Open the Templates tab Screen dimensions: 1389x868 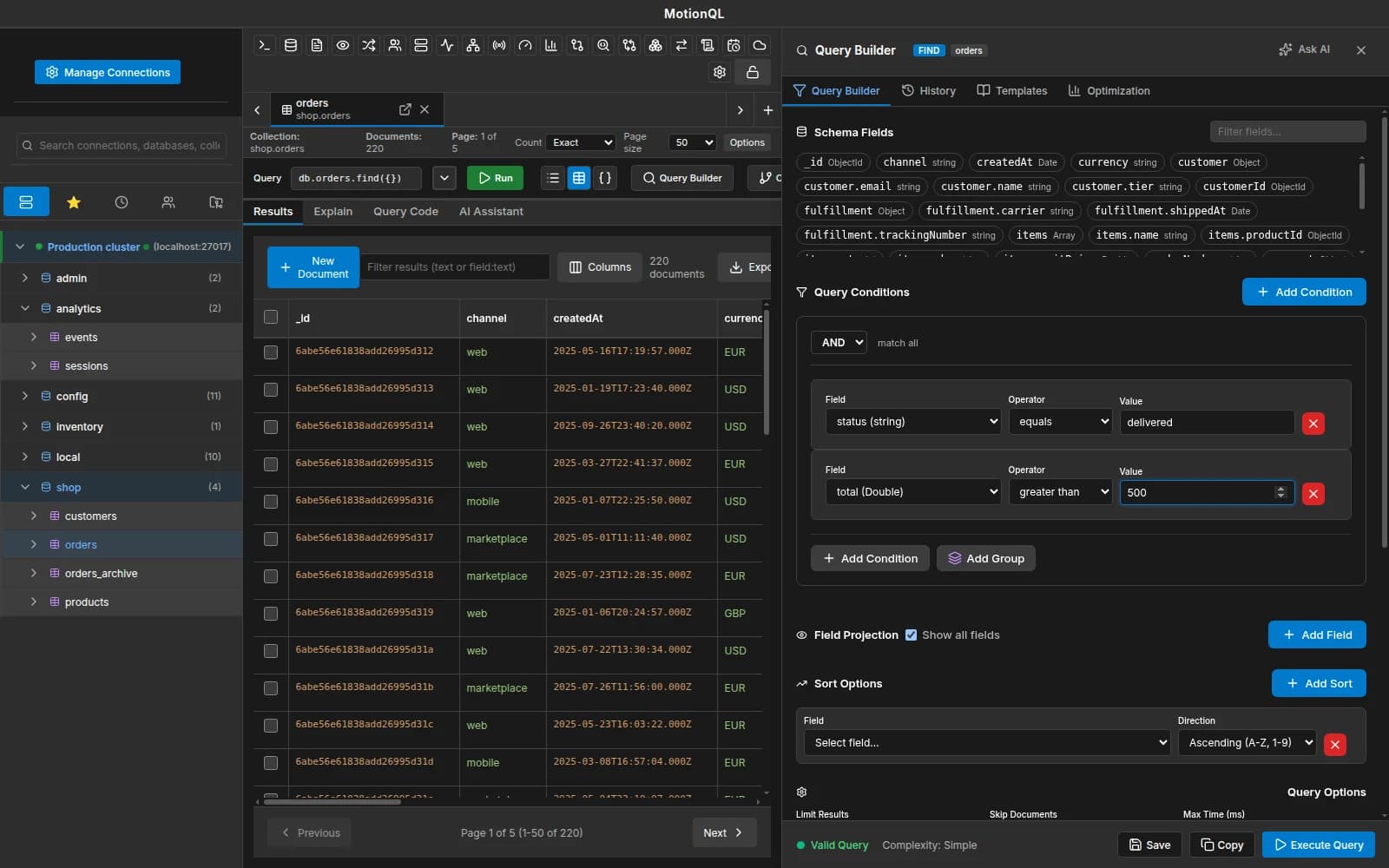click(x=1012, y=90)
